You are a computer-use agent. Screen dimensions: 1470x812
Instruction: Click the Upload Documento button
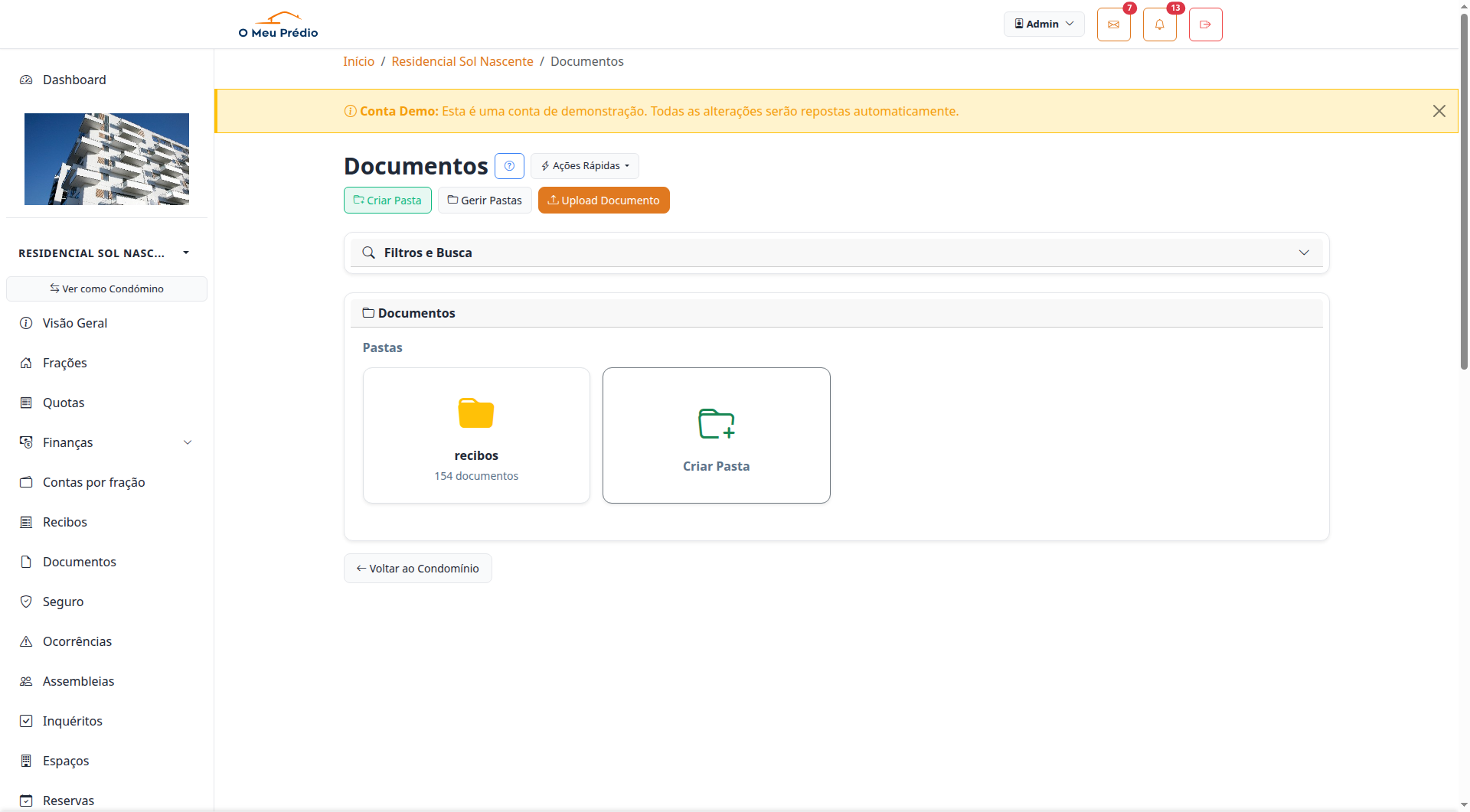tap(603, 201)
